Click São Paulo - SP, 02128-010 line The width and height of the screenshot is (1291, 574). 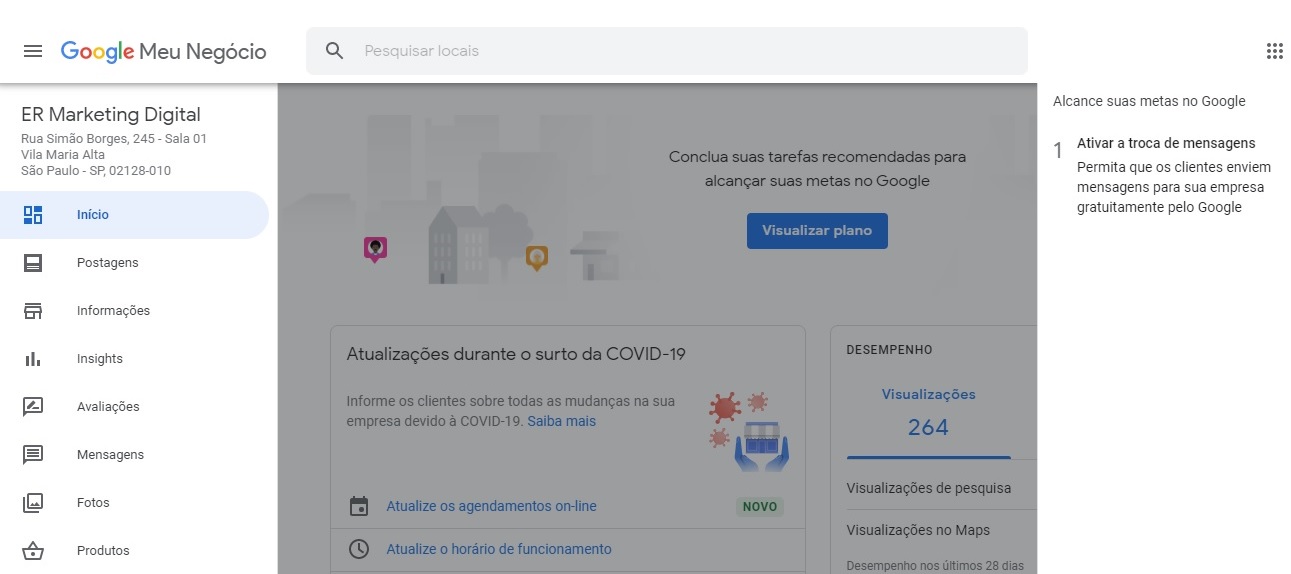coord(96,171)
